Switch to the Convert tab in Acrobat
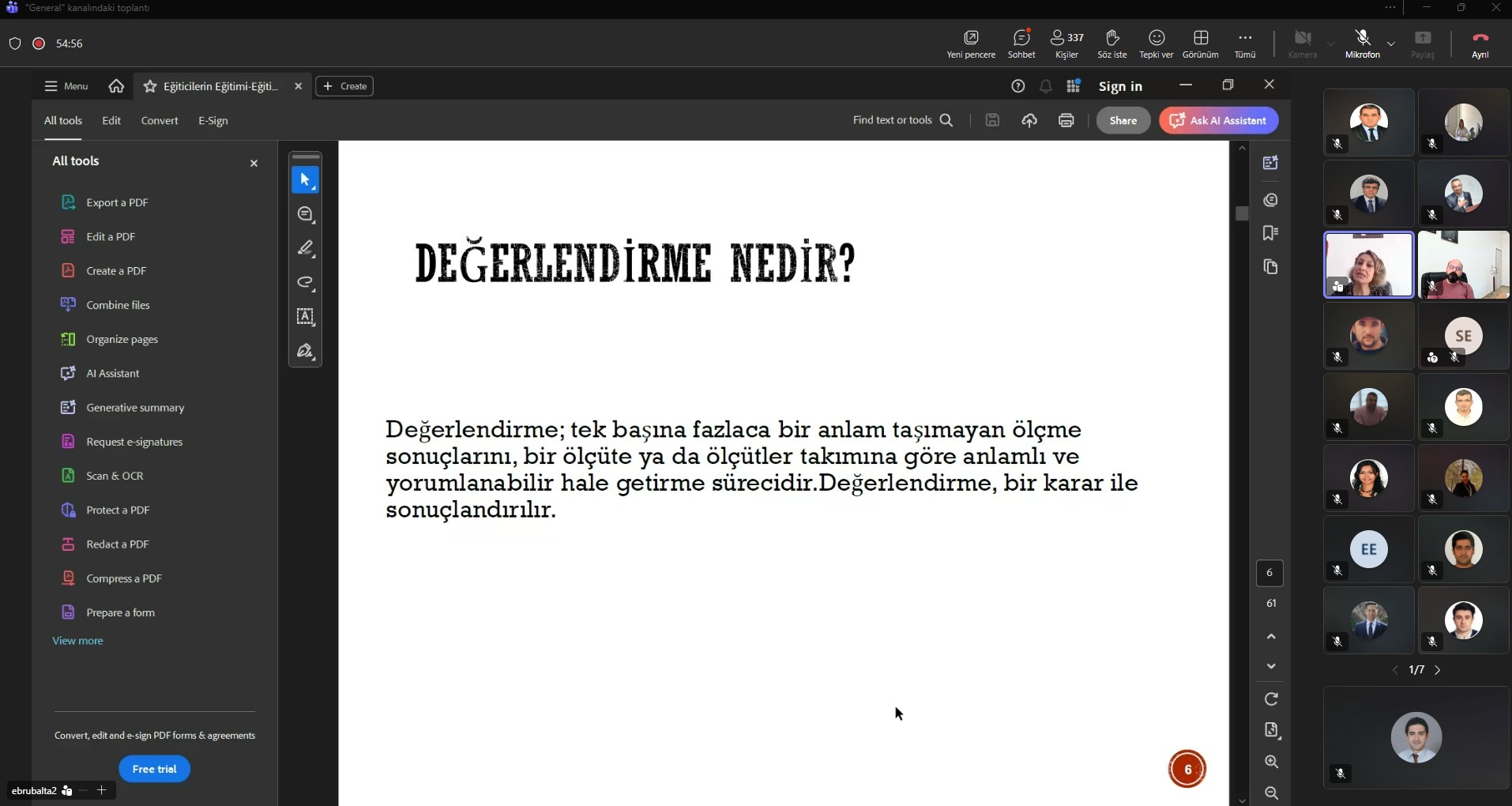1512x806 pixels. tap(160, 120)
